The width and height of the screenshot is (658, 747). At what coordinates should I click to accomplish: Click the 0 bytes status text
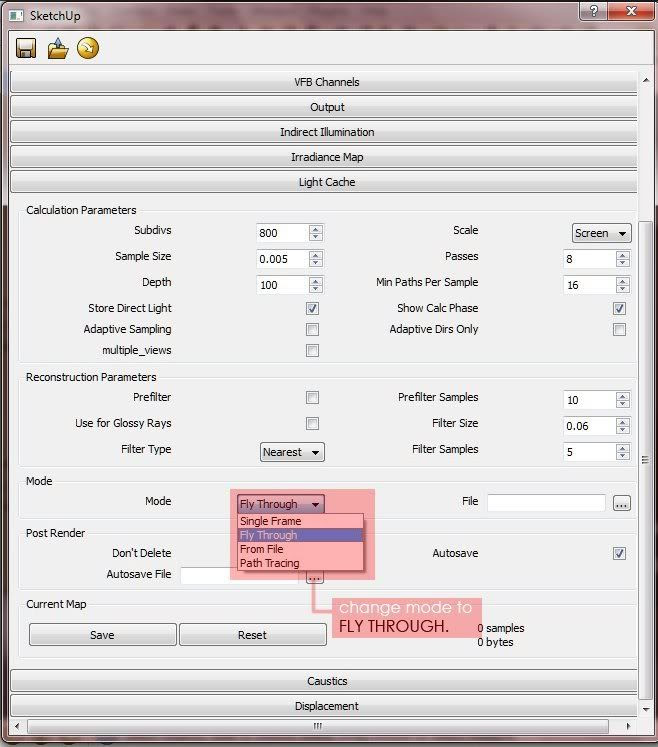point(496,642)
